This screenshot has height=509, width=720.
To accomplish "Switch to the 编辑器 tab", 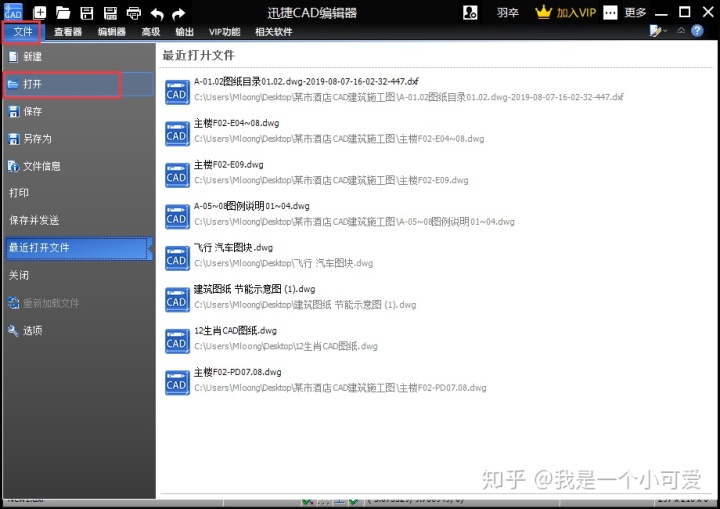I will click(112, 32).
